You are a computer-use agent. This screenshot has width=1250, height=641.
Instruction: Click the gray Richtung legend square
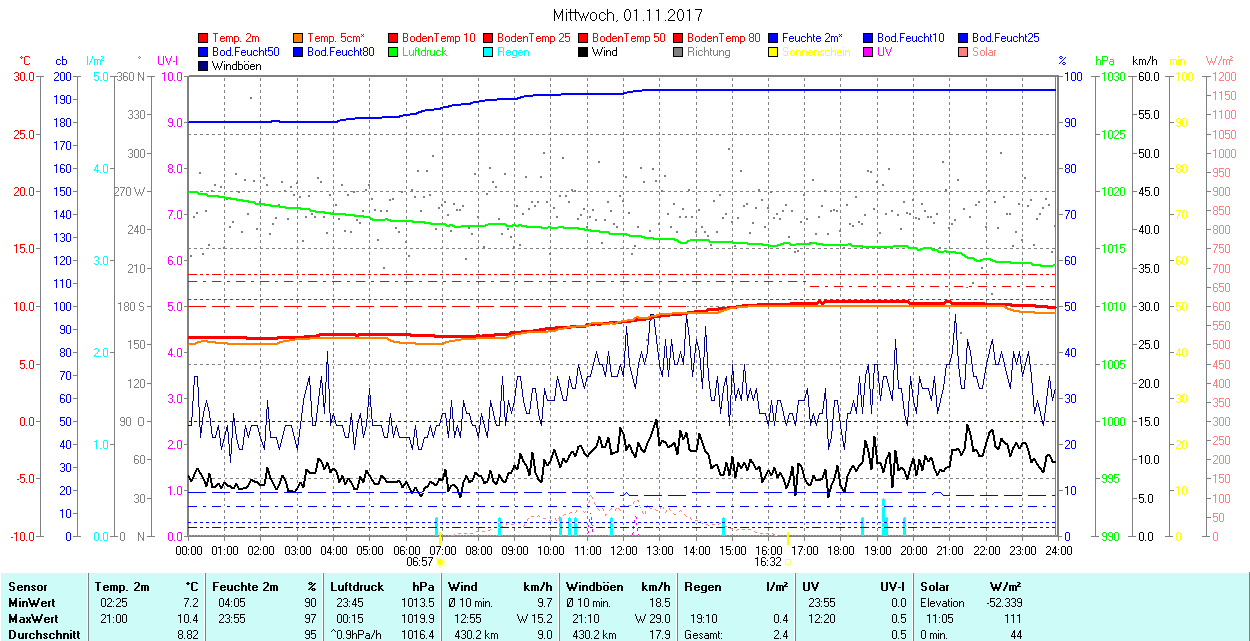[679, 52]
